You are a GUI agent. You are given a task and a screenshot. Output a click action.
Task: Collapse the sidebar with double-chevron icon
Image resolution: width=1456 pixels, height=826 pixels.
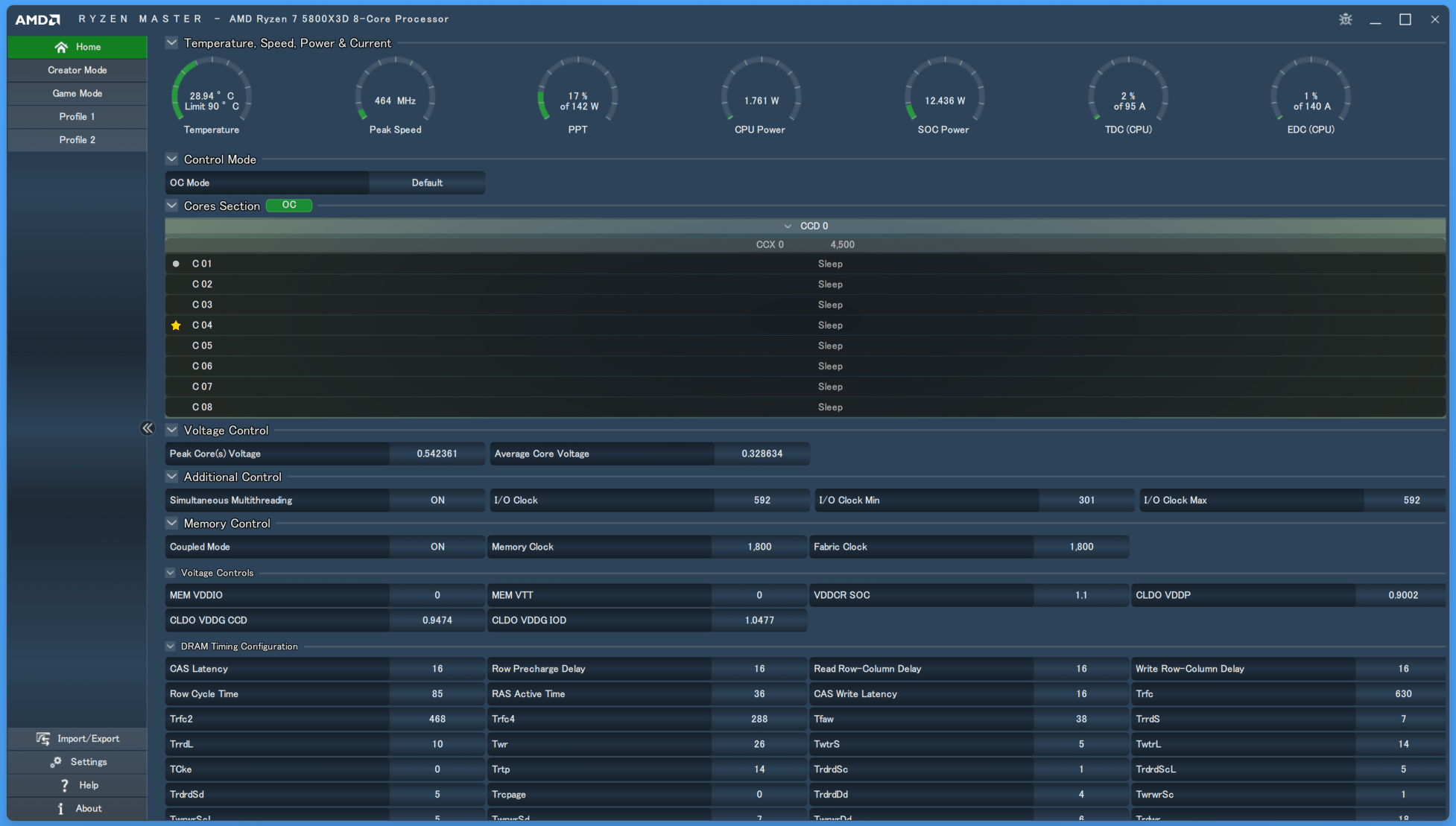pos(147,428)
